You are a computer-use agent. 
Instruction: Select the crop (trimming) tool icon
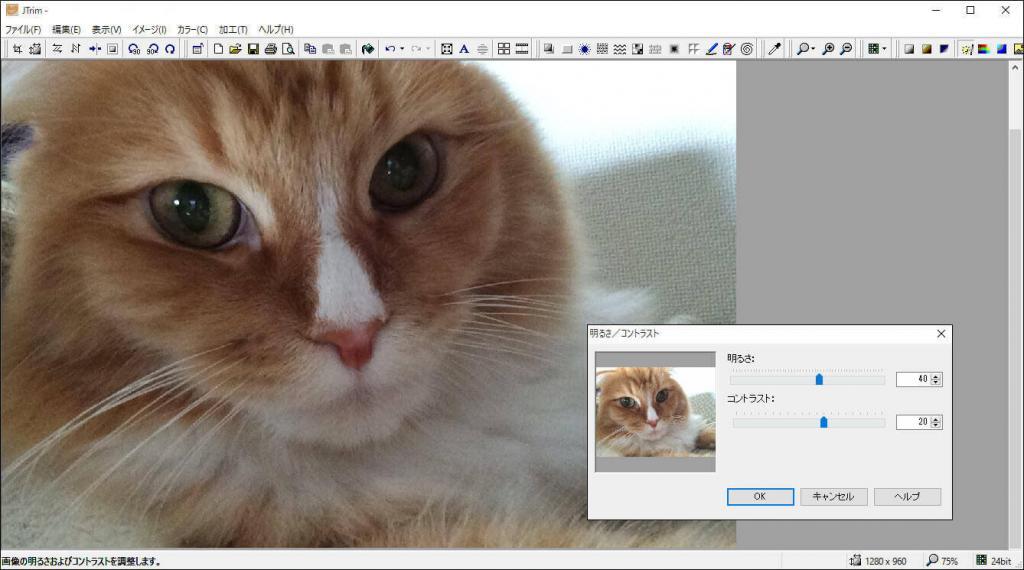click(x=18, y=49)
